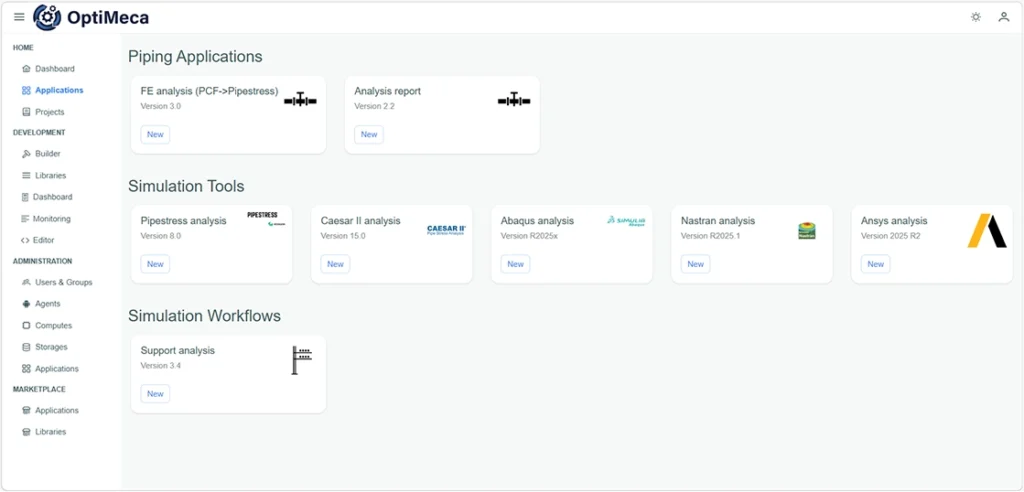Click the Caesar II logo
This screenshot has height=492, width=1024.
446,230
